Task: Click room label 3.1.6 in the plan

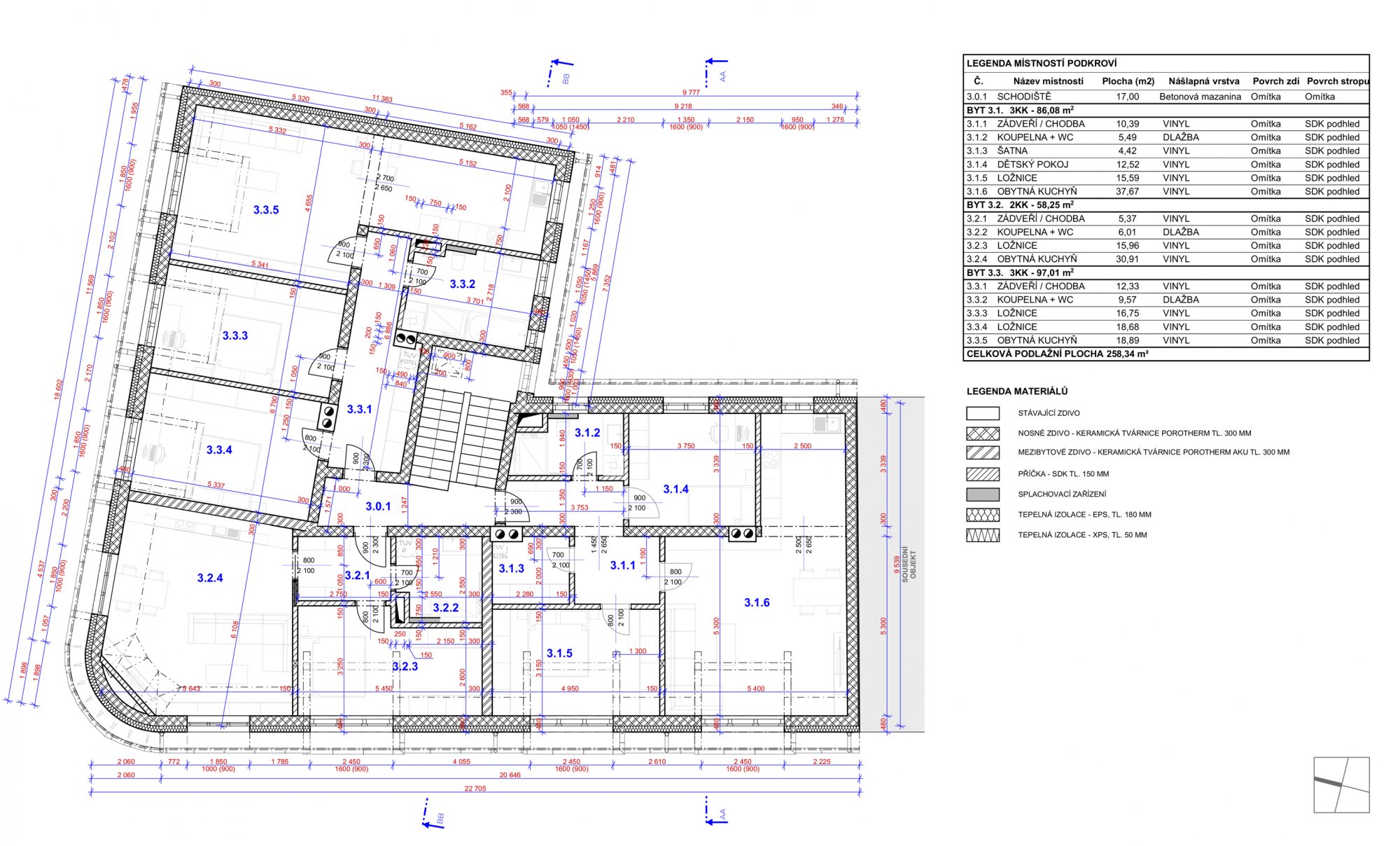Action: point(757,602)
